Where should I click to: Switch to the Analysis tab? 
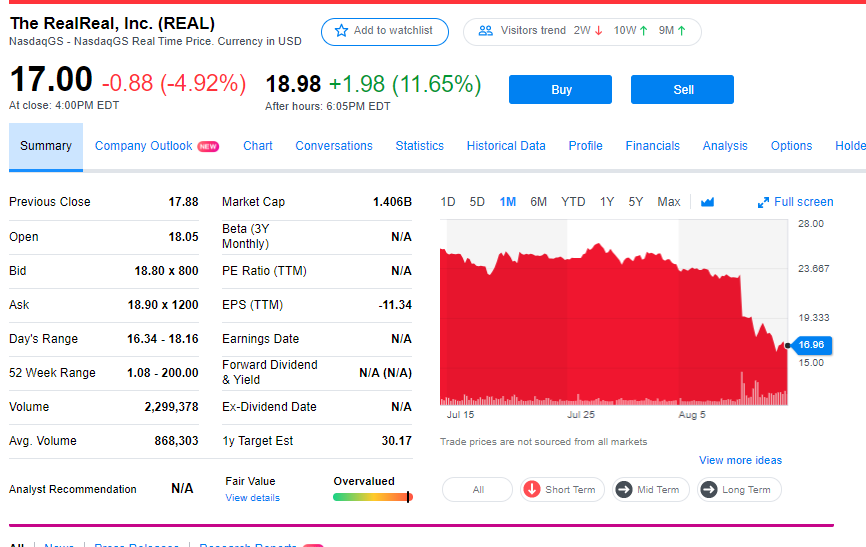click(x=725, y=146)
